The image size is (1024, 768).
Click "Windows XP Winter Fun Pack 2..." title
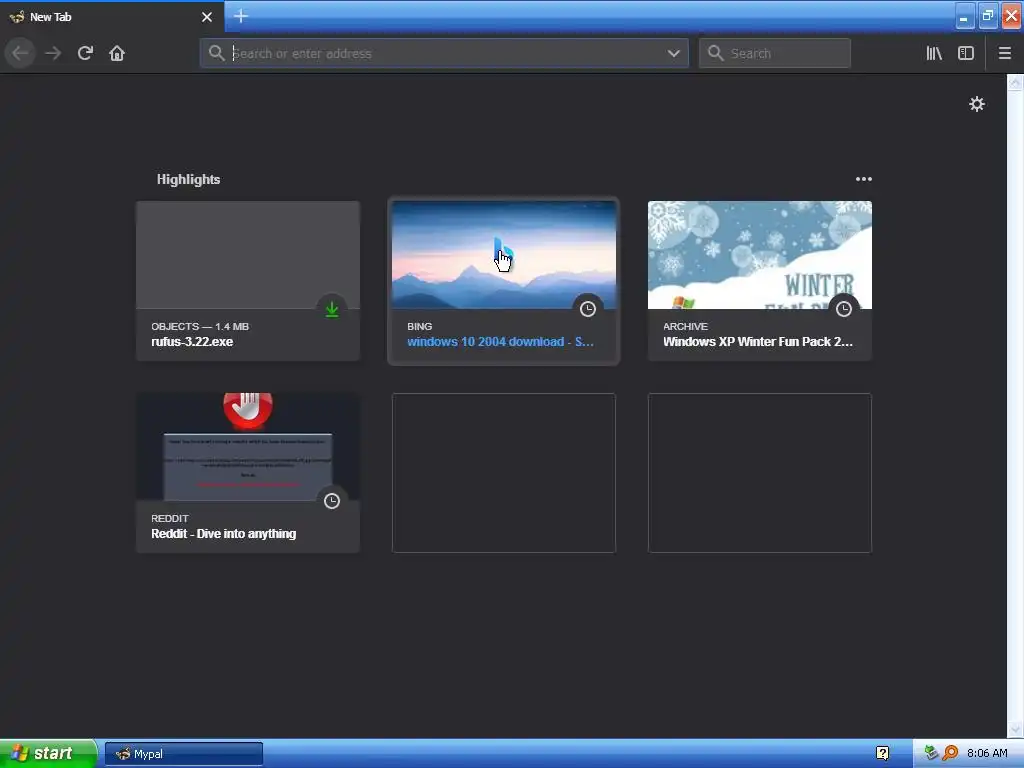coord(758,342)
